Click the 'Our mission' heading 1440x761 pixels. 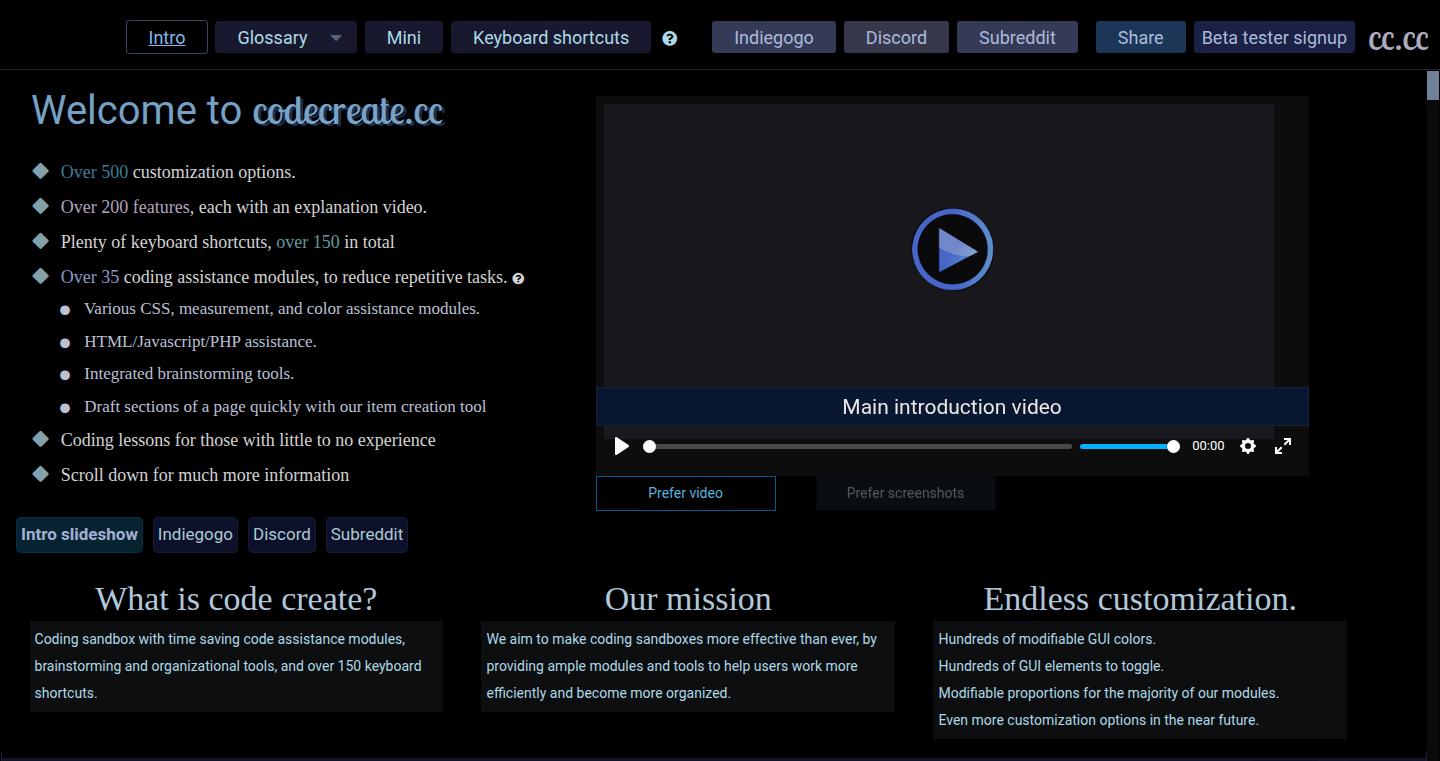(688, 599)
